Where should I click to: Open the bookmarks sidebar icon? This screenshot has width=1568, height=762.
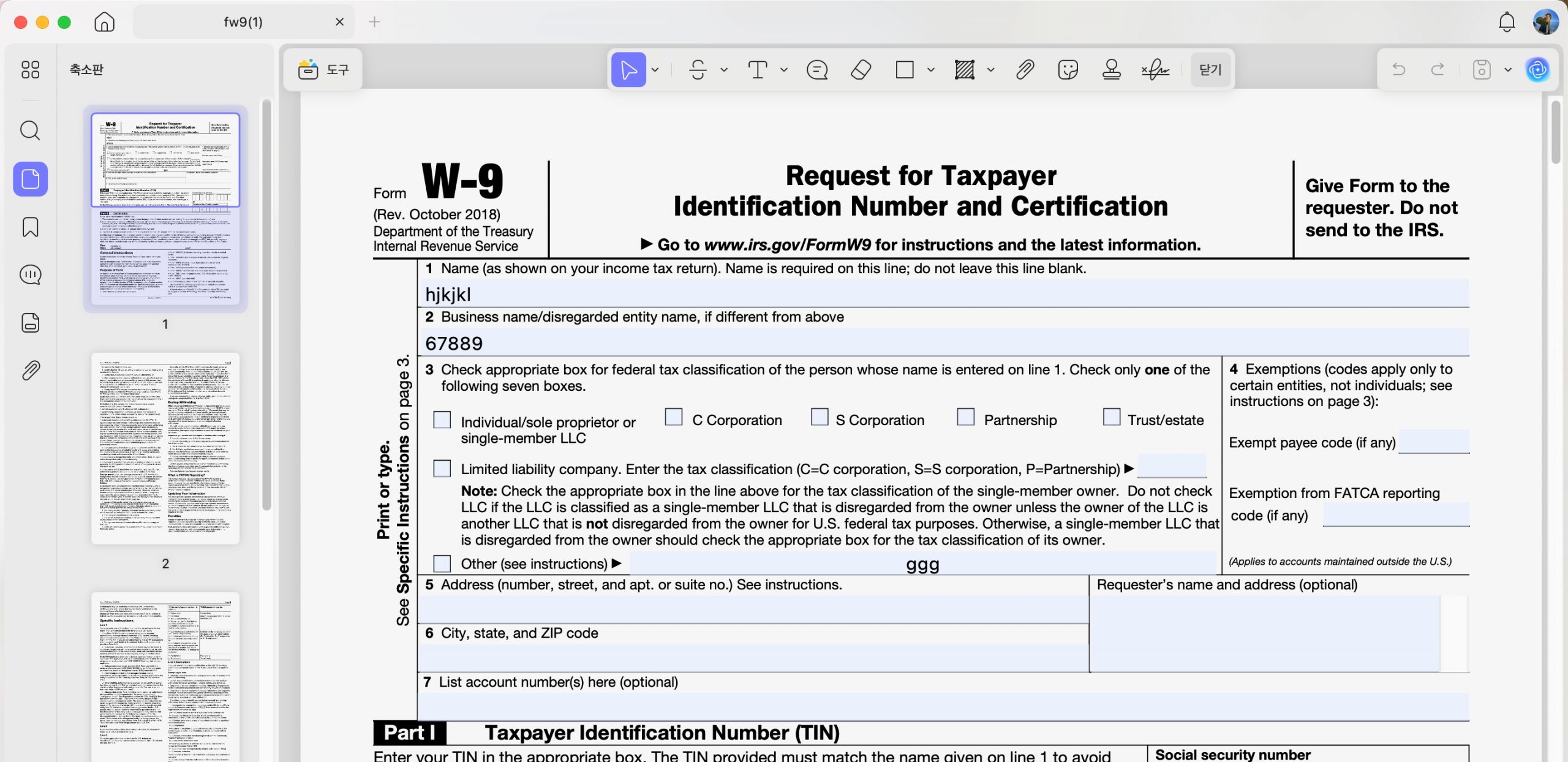click(30, 227)
